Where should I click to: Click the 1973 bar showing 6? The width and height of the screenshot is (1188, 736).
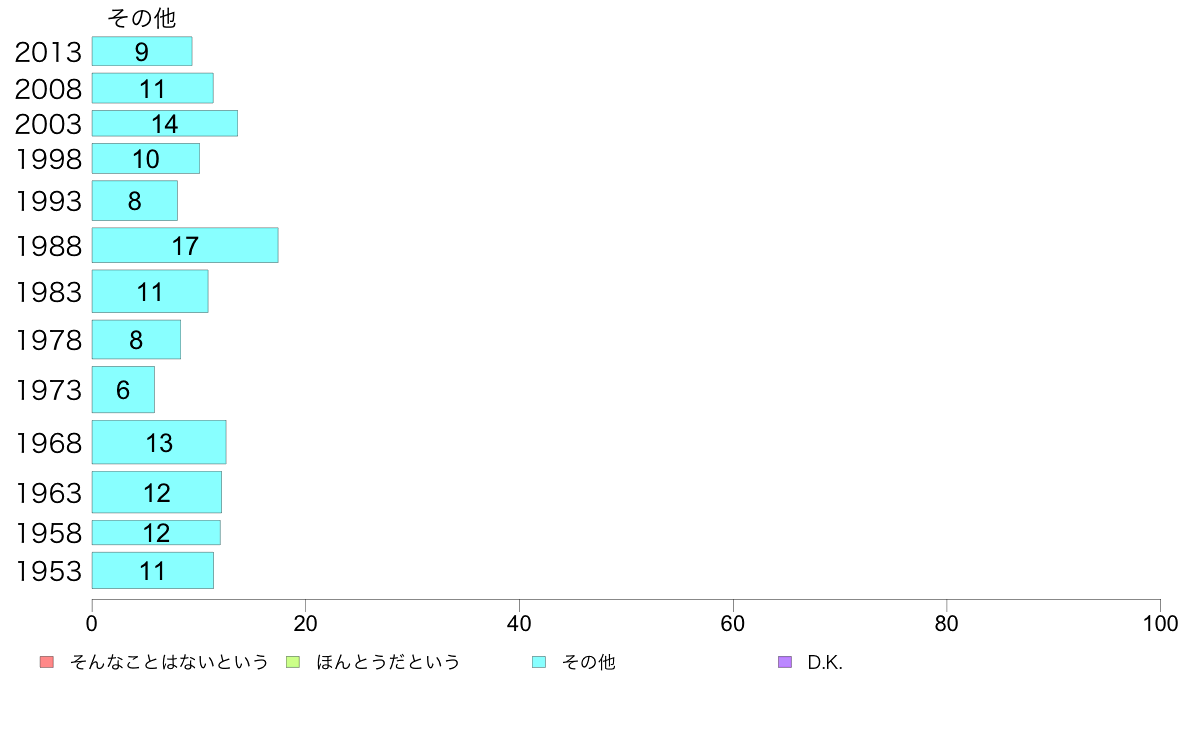coord(123,389)
